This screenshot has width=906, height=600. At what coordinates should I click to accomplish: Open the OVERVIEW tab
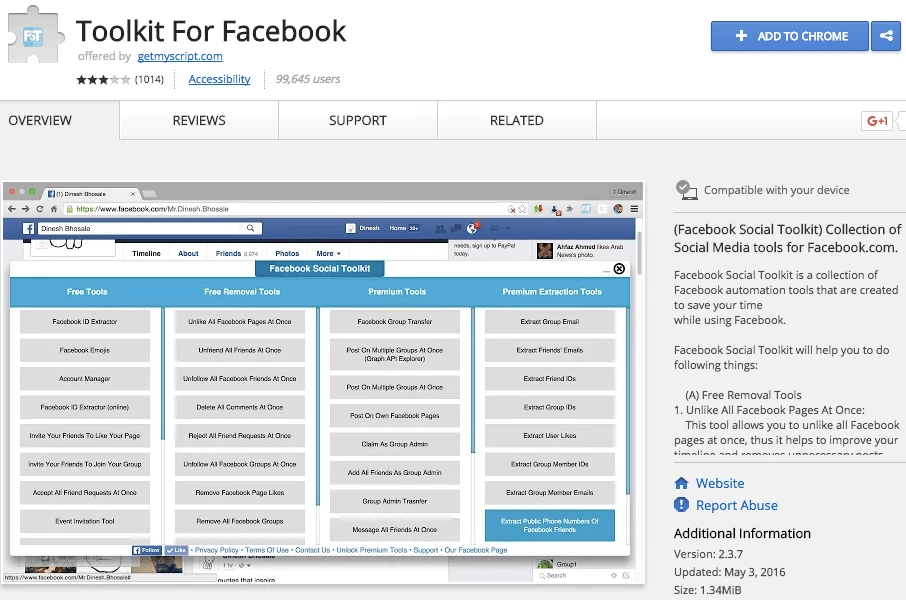[40, 120]
